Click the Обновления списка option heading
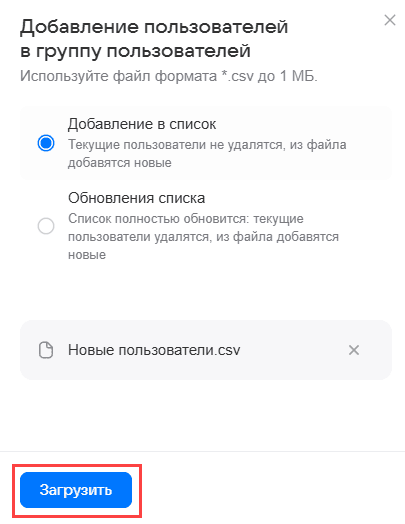 [136, 198]
